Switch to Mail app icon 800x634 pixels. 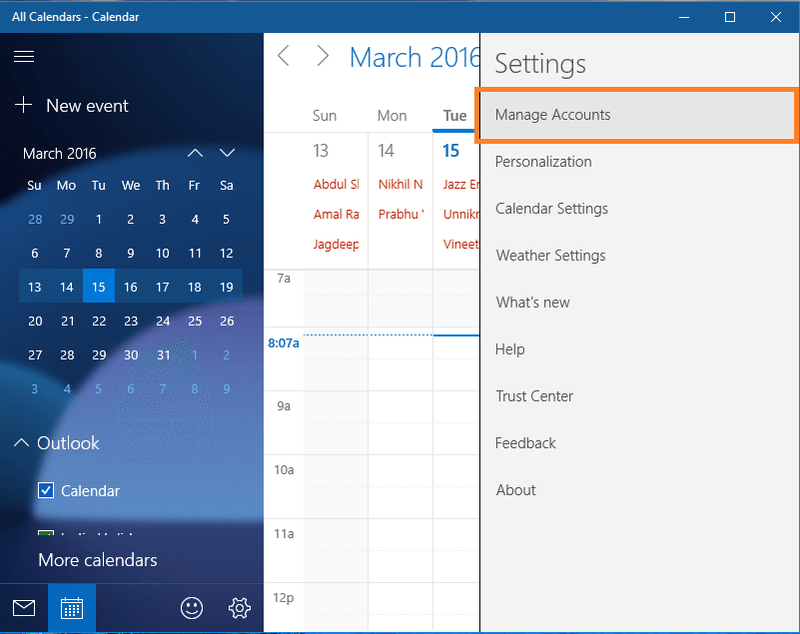24,608
